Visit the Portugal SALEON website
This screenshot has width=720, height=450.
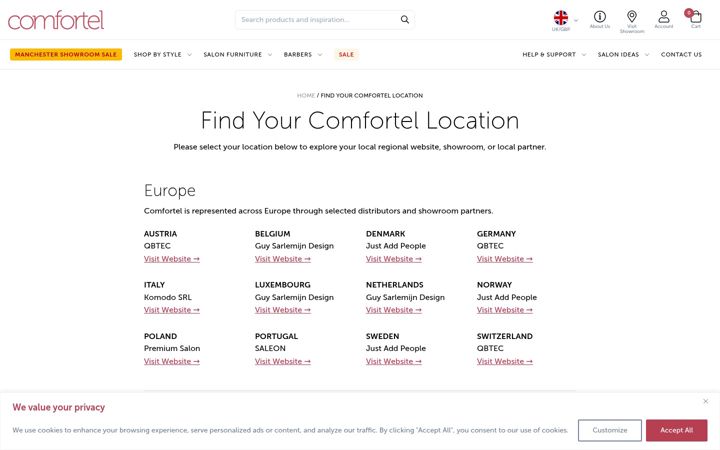click(283, 361)
